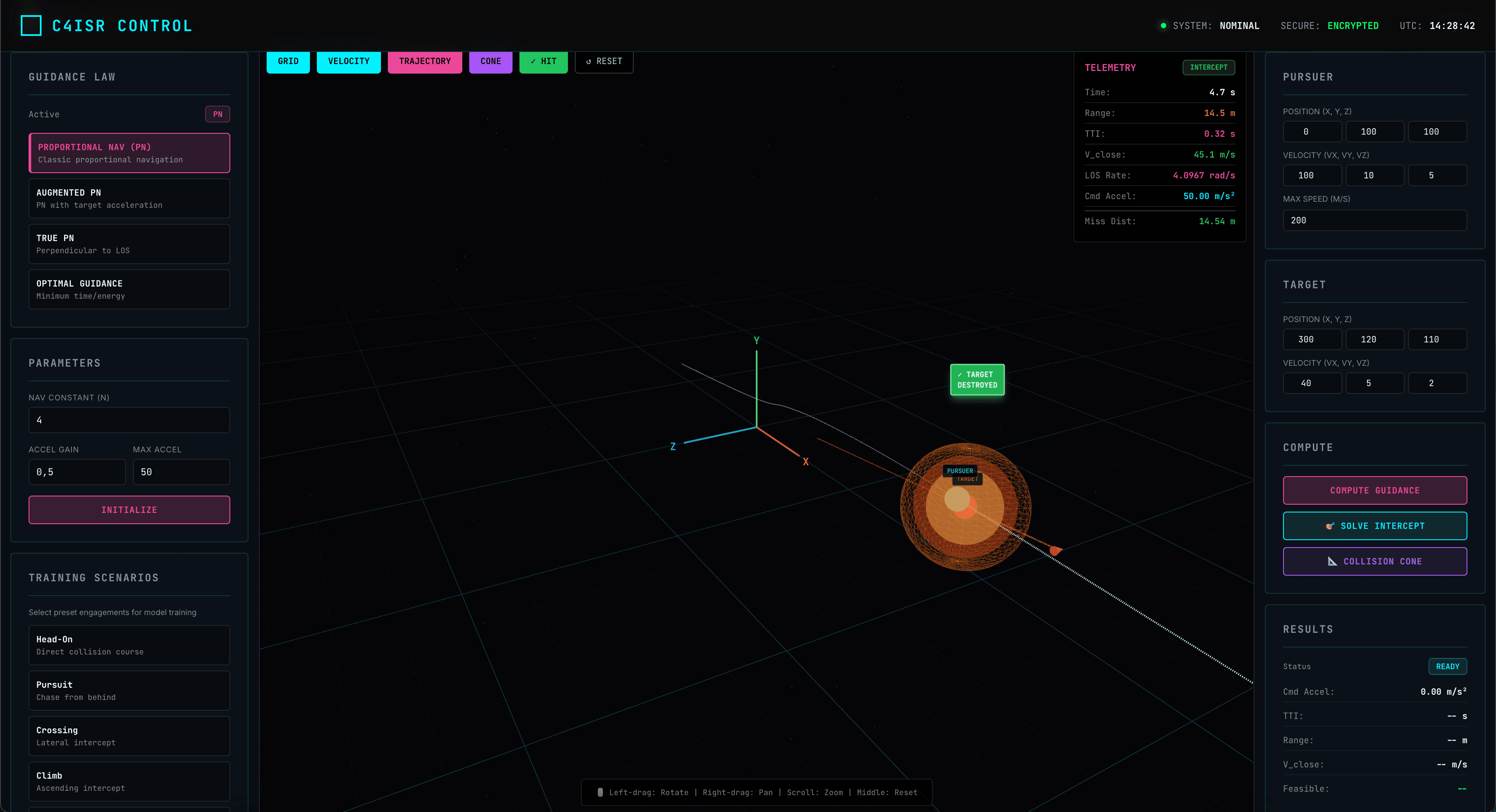Toggle VELOCITY vector display
This screenshot has width=1496, height=812.
tap(348, 61)
